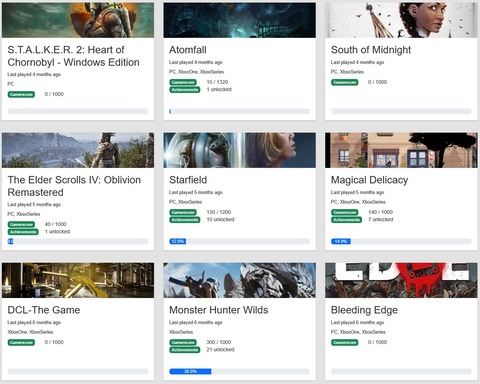Click the Gamerscore badge on Oblivion Remastered
The height and width of the screenshot is (384, 480).
click(x=21, y=224)
